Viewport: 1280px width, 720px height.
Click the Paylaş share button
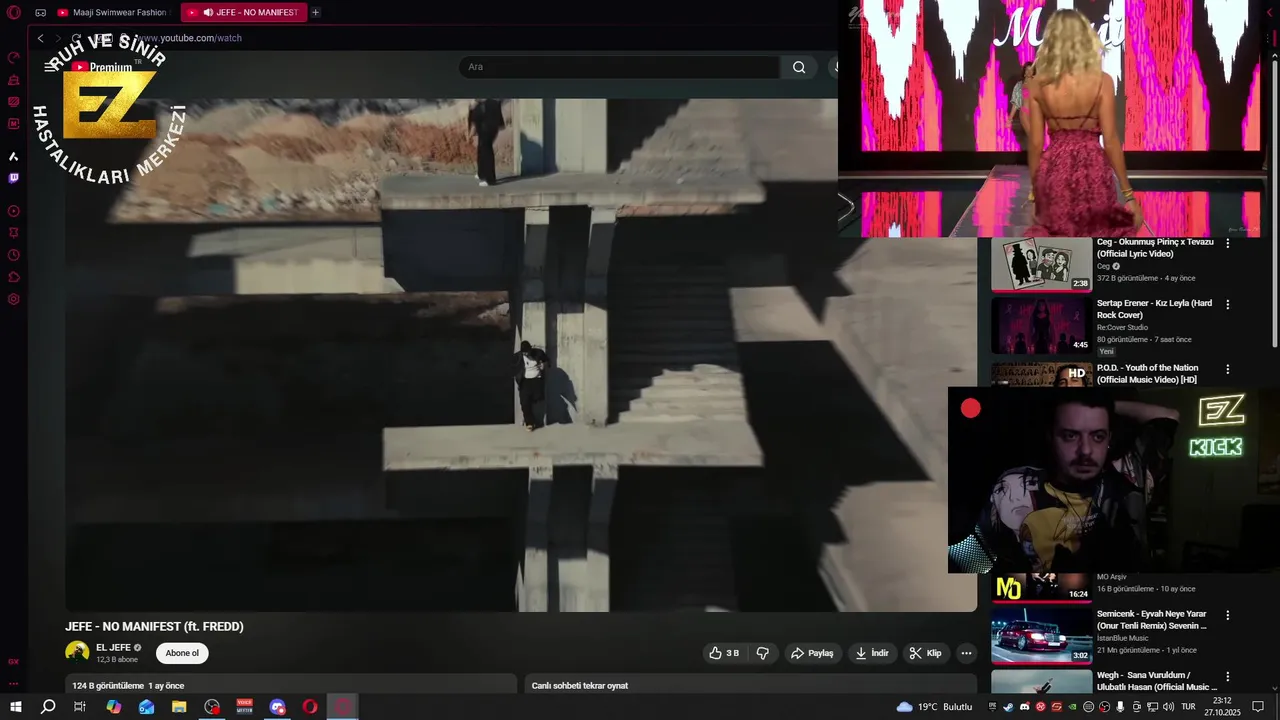(x=812, y=653)
